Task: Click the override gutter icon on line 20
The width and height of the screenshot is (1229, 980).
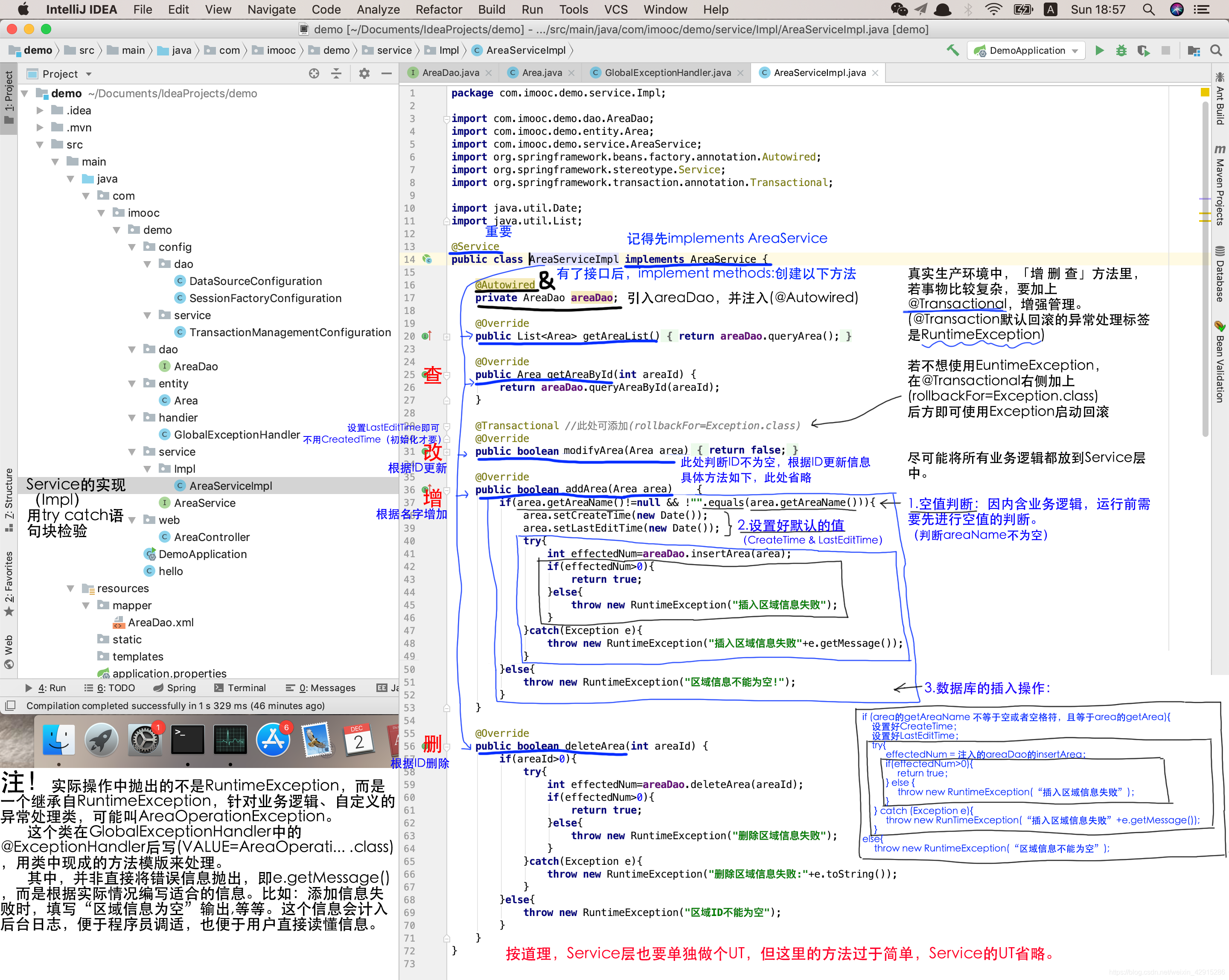Action: tap(426, 336)
